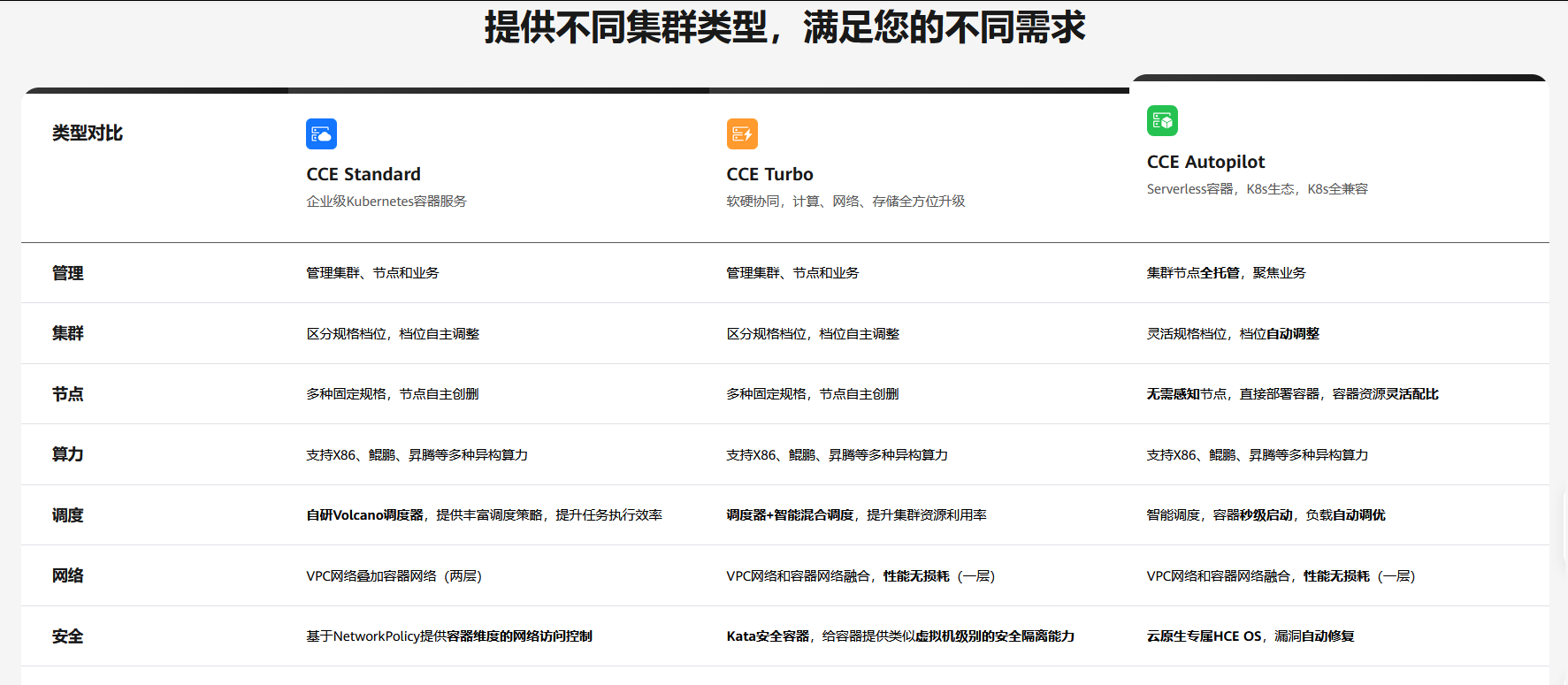Open the CCE Standard product title
Viewport: 1568px width, 685px height.
[363, 174]
